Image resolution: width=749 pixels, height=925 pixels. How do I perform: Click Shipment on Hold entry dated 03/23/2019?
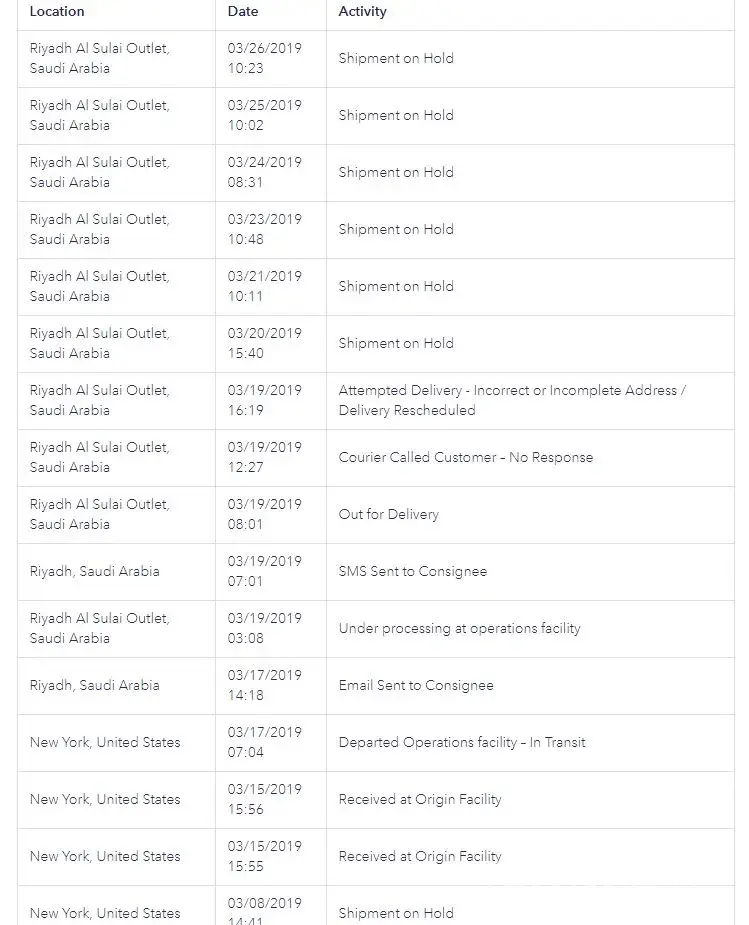pyautogui.click(x=396, y=229)
